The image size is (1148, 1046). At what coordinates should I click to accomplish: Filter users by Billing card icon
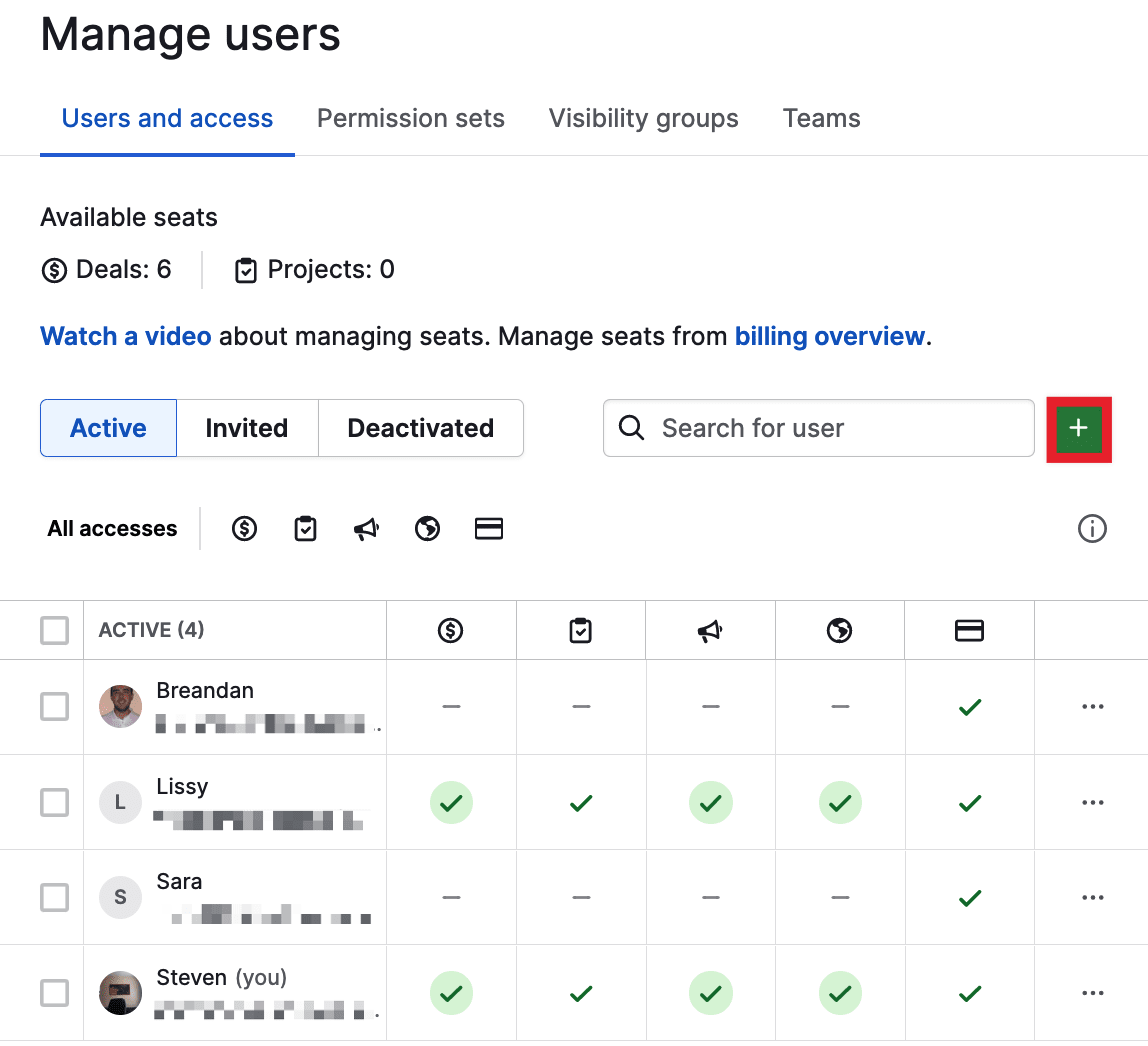pyautogui.click(x=489, y=528)
